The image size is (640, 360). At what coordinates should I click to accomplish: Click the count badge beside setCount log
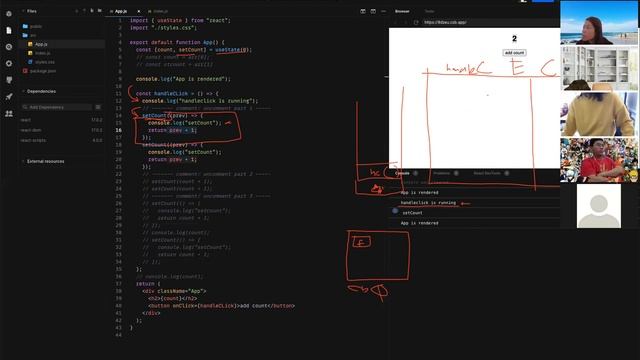(395, 211)
